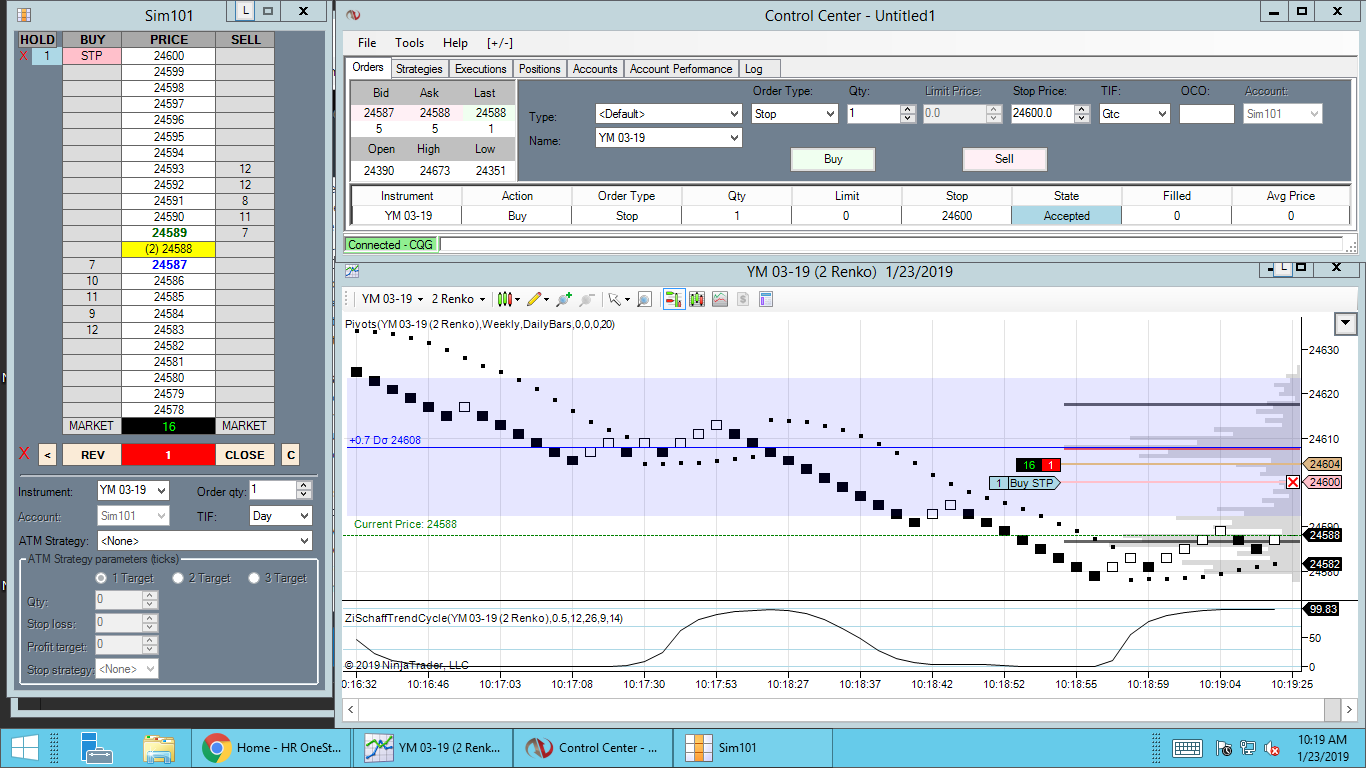Click the network tray icon

coord(1247,748)
